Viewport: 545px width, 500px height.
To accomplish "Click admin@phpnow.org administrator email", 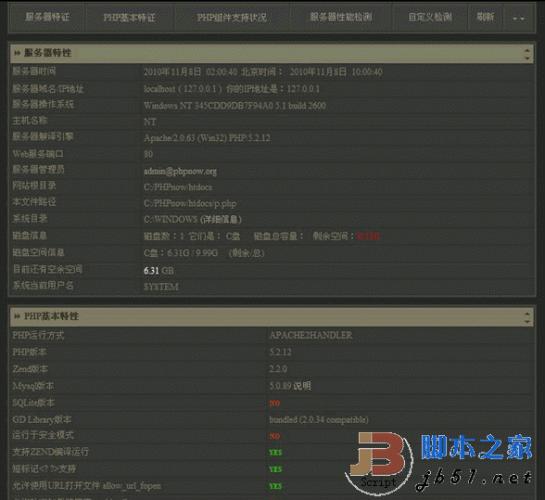I will click(180, 171).
